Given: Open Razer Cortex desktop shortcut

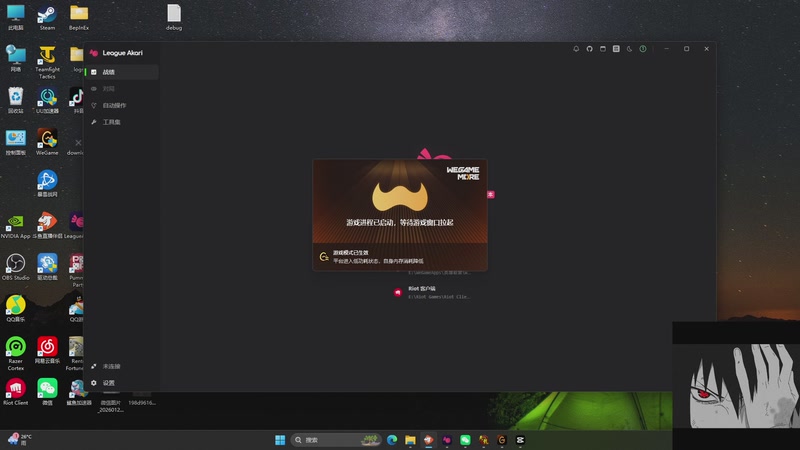Looking at the screenshot, I should point(15,354).
